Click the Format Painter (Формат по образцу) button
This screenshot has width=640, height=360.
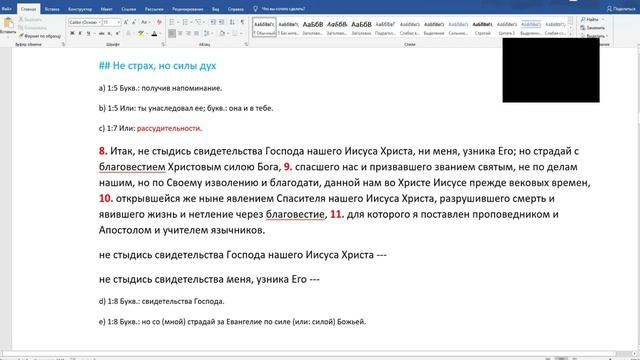40,36
